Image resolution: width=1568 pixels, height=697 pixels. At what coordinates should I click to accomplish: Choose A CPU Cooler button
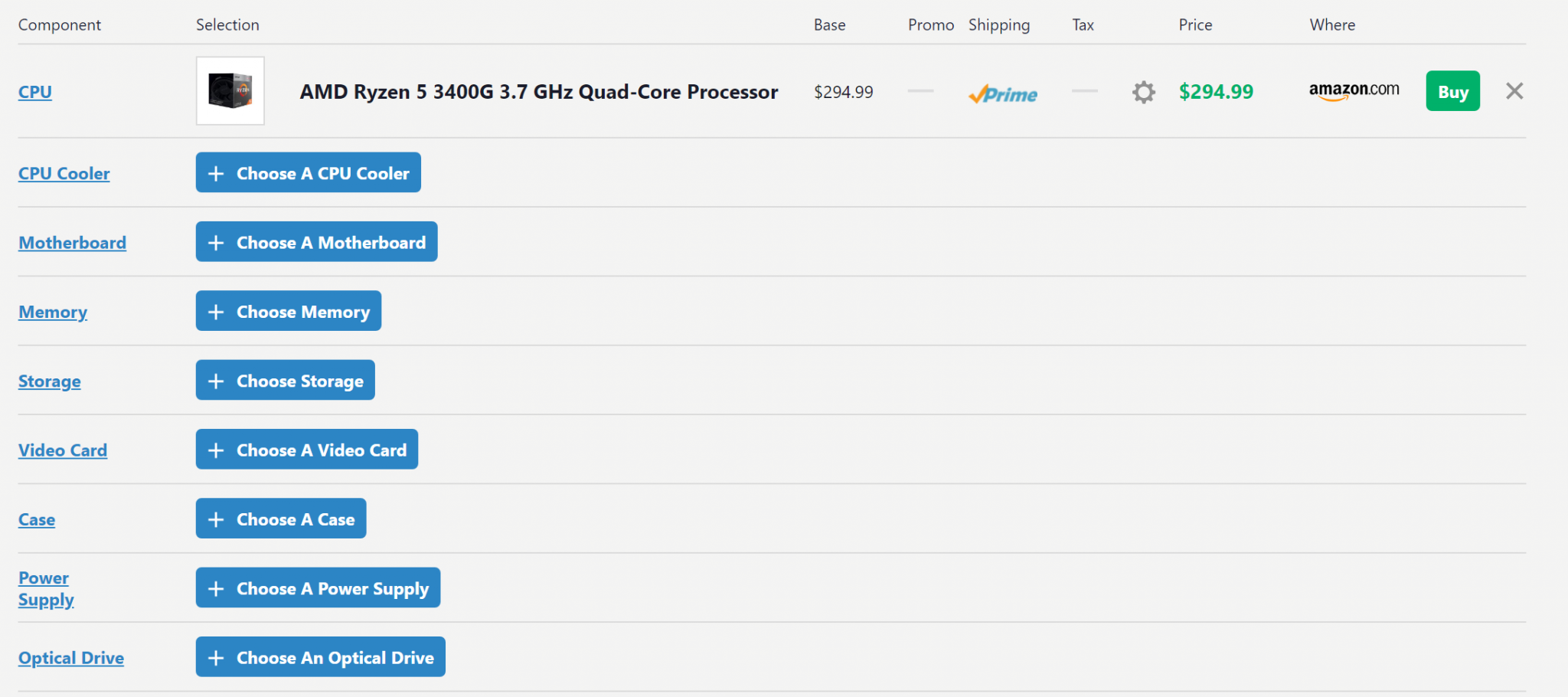pyautogui.click(x=309, y=172)
